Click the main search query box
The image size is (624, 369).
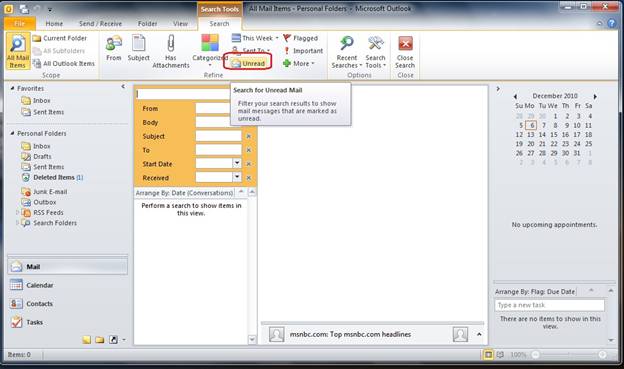(183, 94)
